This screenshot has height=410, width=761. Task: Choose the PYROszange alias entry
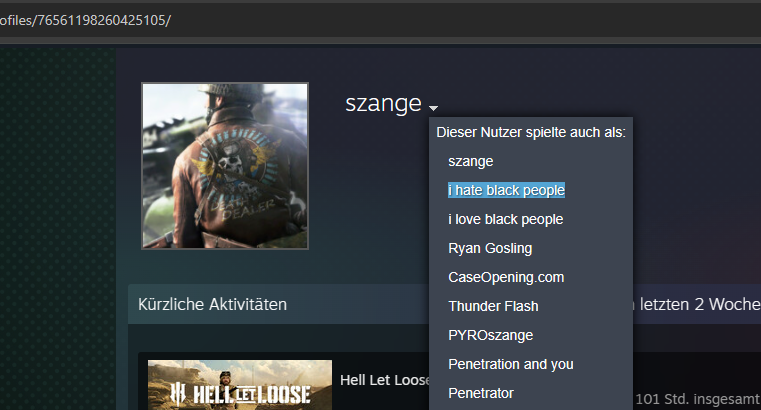tap(491, 335)
